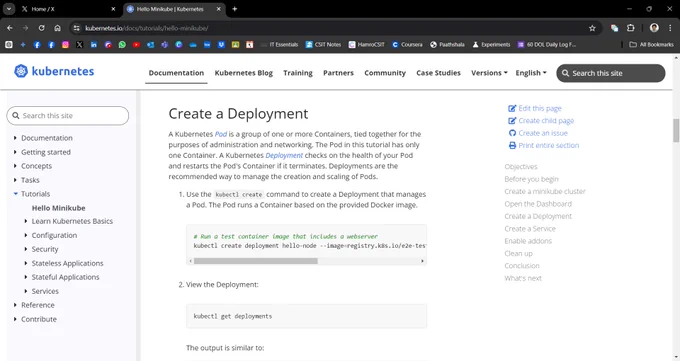Click the site info icon beside the URL

(x=76, y=28)
